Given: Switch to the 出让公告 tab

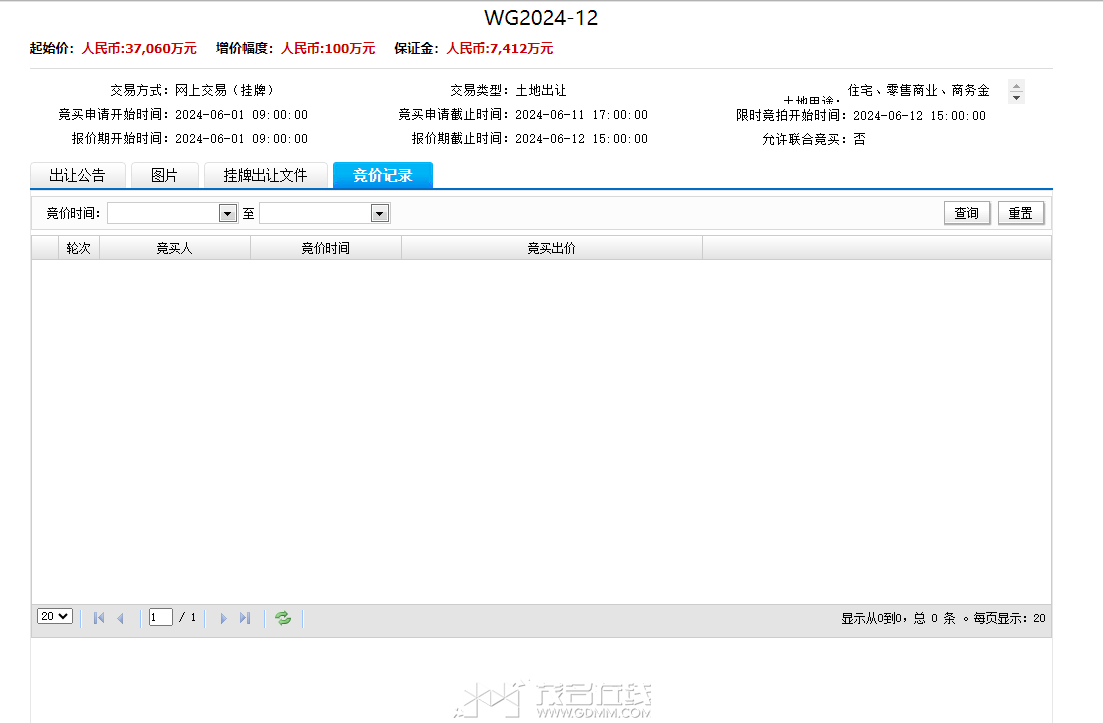Looking at the screenshot, I should pyautogui.click(x=77, y=175).
